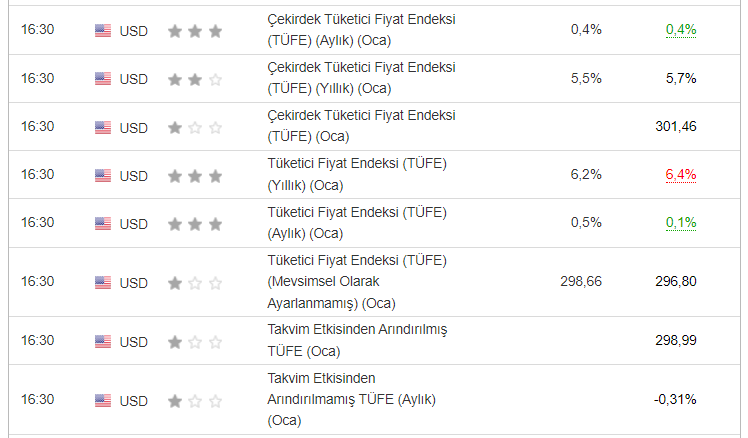The width and height of the screenshot is (748, 438).
Task: Open Çekirdek Tüketici Fiyat Endeksi (Aylık) event
Action: click(361, 30)
